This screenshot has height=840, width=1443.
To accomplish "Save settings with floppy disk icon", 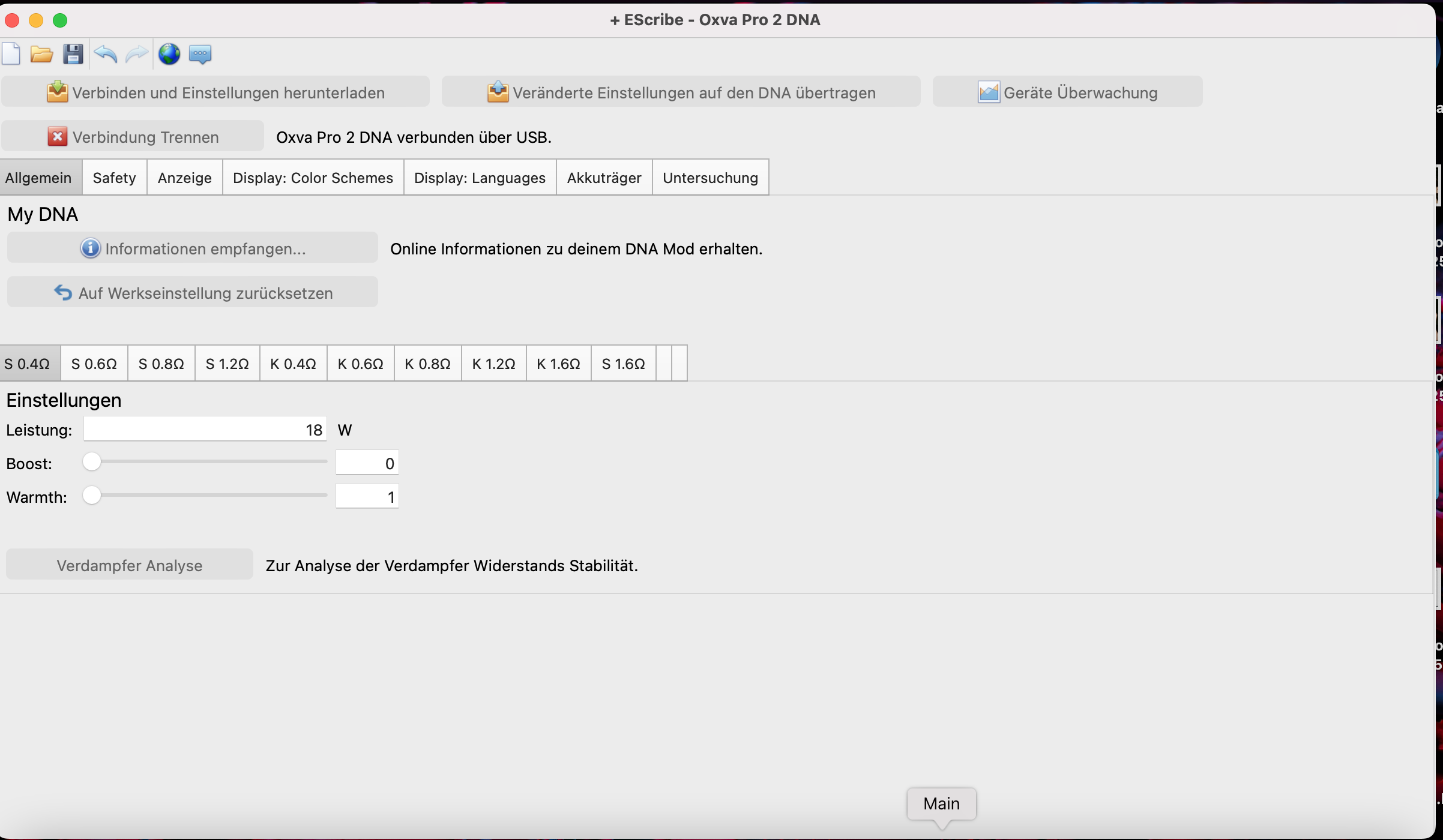I will tap(73, 55).
